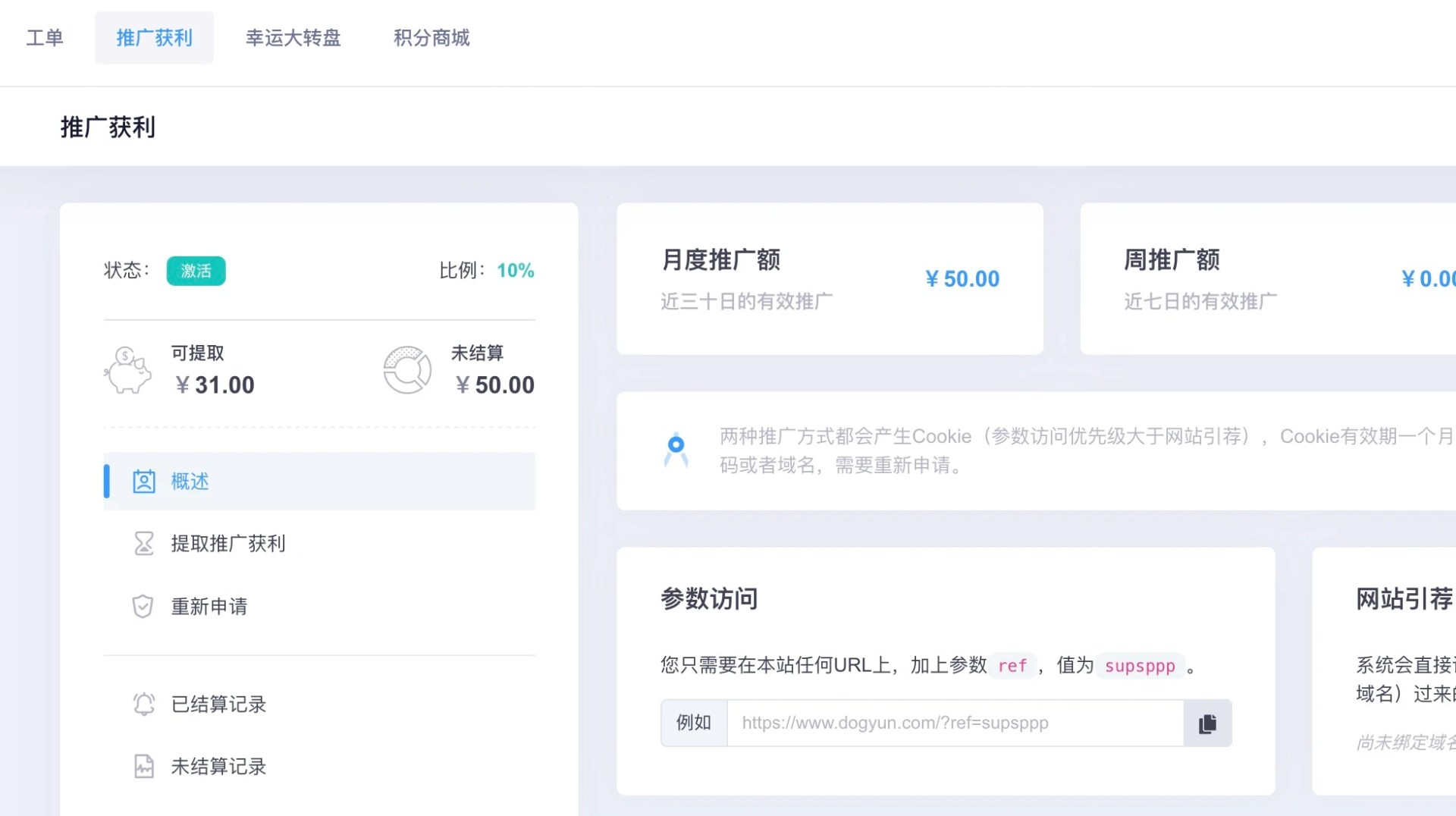Viewport: 1456px width, 816px height.
Task: Click the 例如 label before the URL
Action: point(694,723)
